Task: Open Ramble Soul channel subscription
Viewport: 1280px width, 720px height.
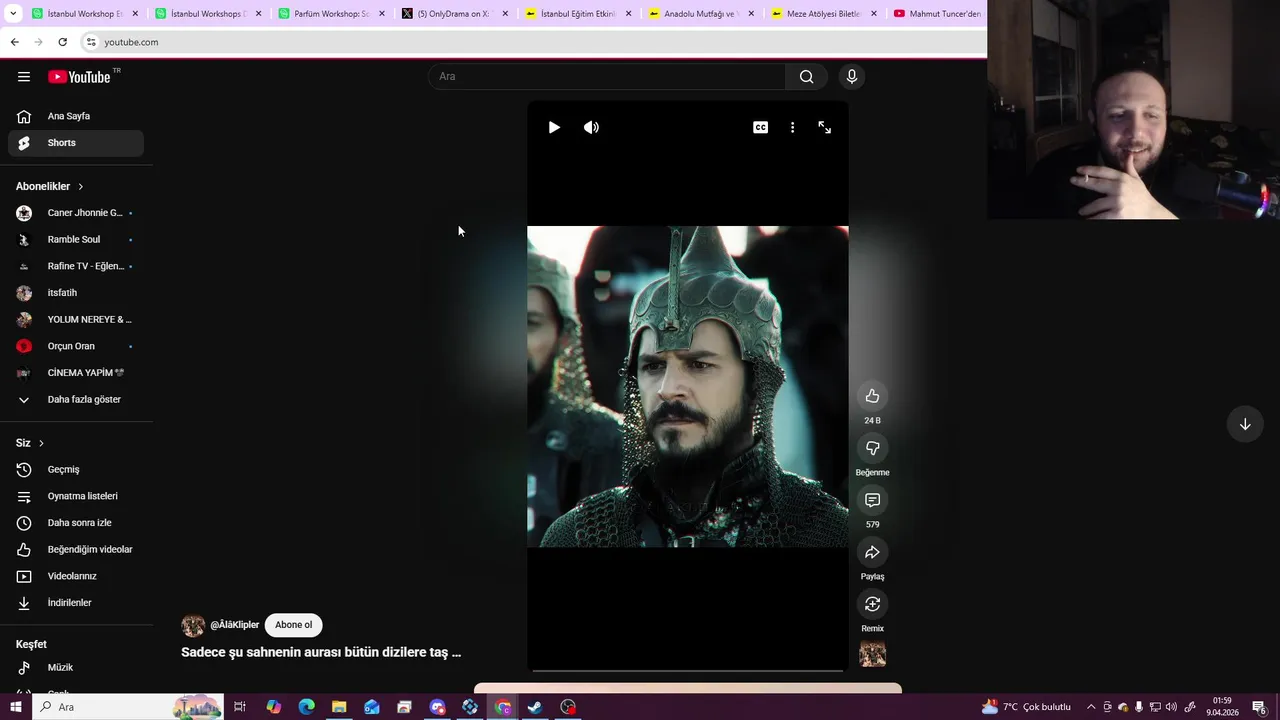Action: [x=76, y=240]
